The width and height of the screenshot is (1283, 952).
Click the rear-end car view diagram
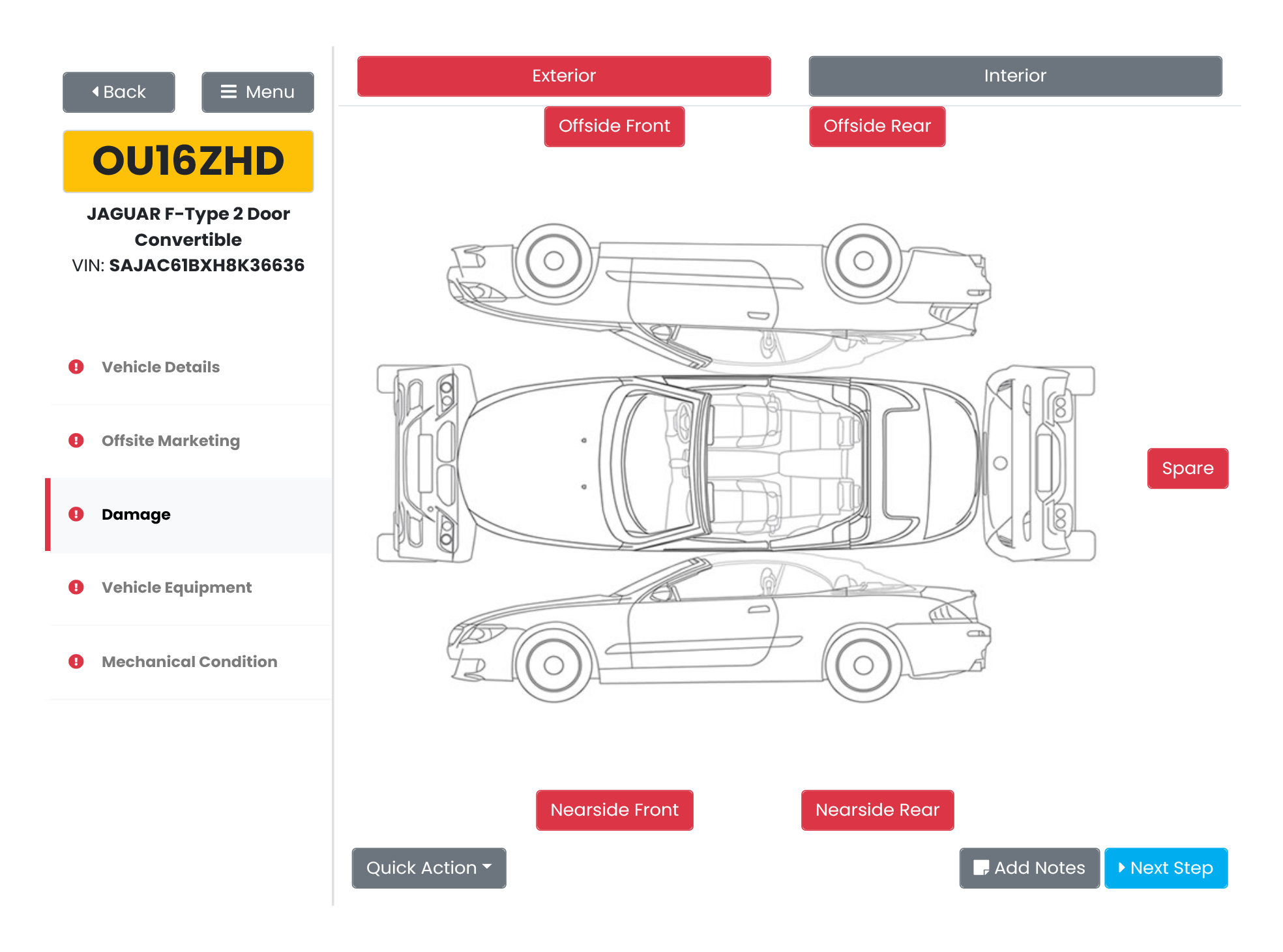[x=1039, y=463]
